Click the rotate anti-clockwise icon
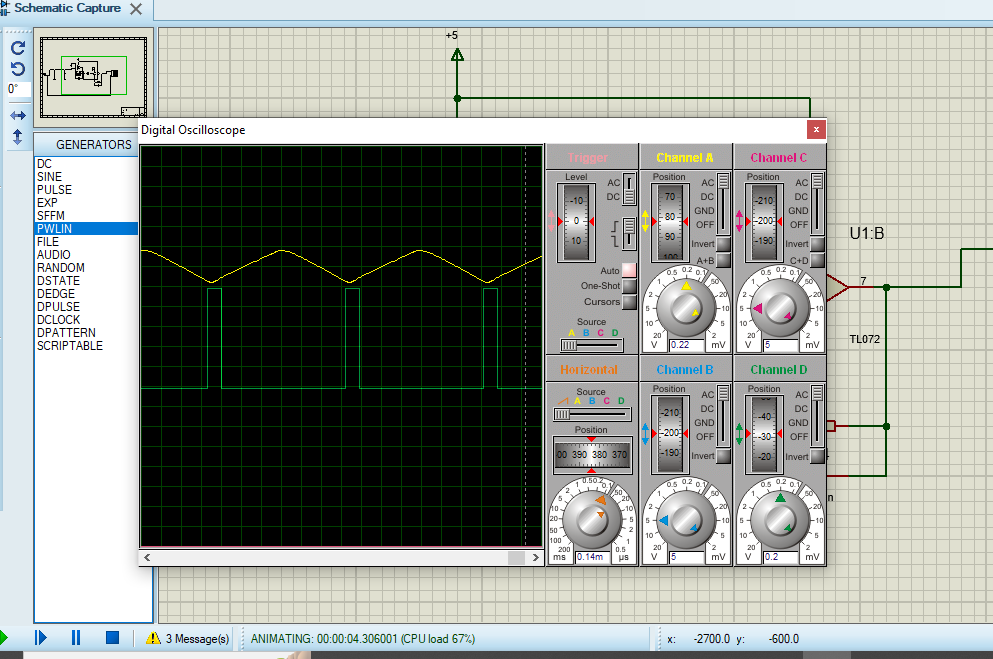This screenshot has width=993, height=659. [17, 69]
